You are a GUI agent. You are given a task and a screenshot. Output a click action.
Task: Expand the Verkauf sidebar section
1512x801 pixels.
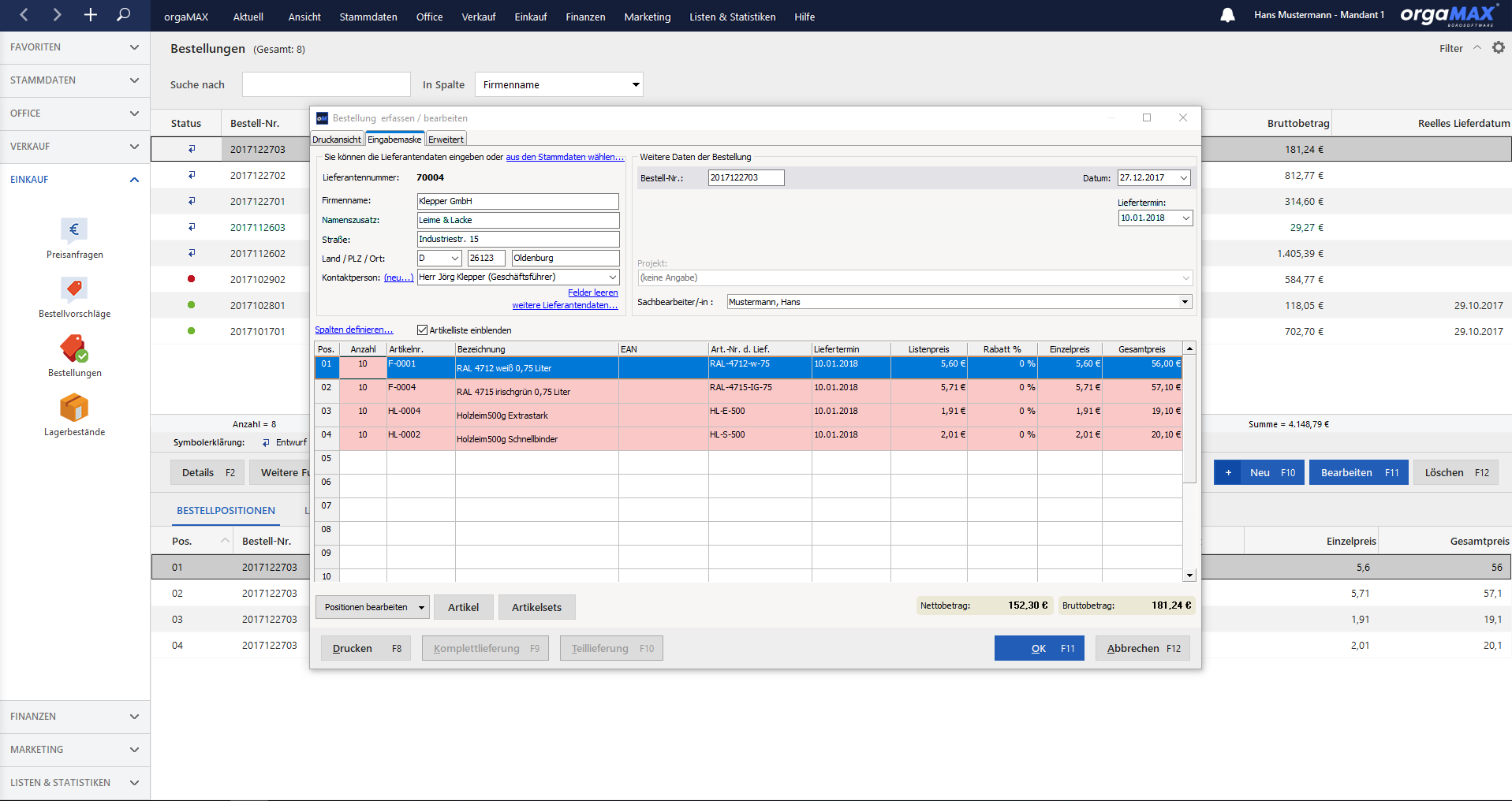pos(75,147)
